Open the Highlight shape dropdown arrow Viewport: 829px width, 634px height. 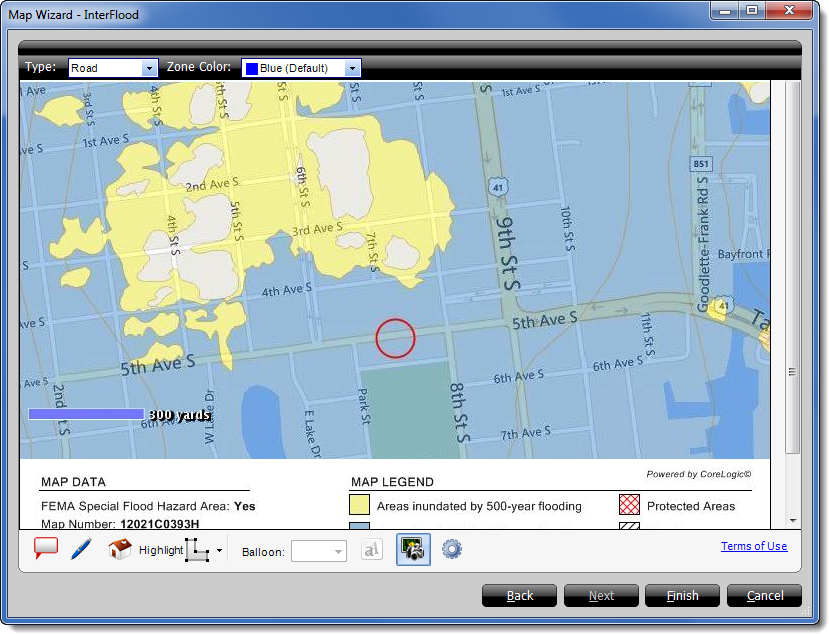tap(219, 550)
